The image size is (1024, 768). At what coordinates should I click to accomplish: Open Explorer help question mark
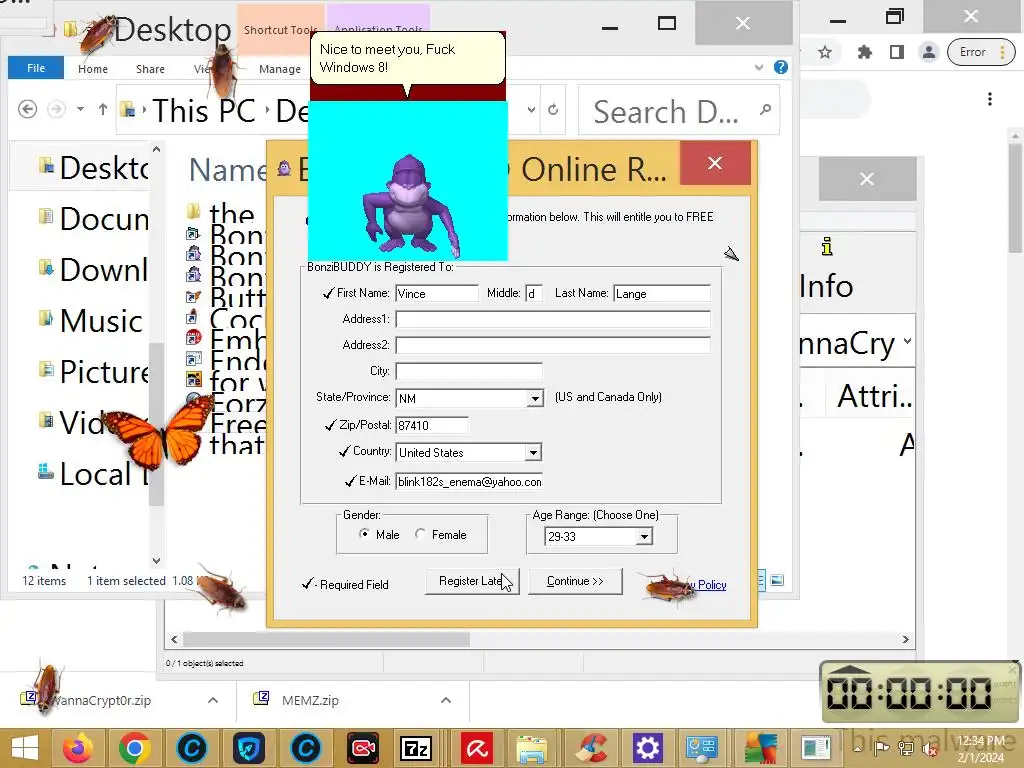tap(780, 67)
